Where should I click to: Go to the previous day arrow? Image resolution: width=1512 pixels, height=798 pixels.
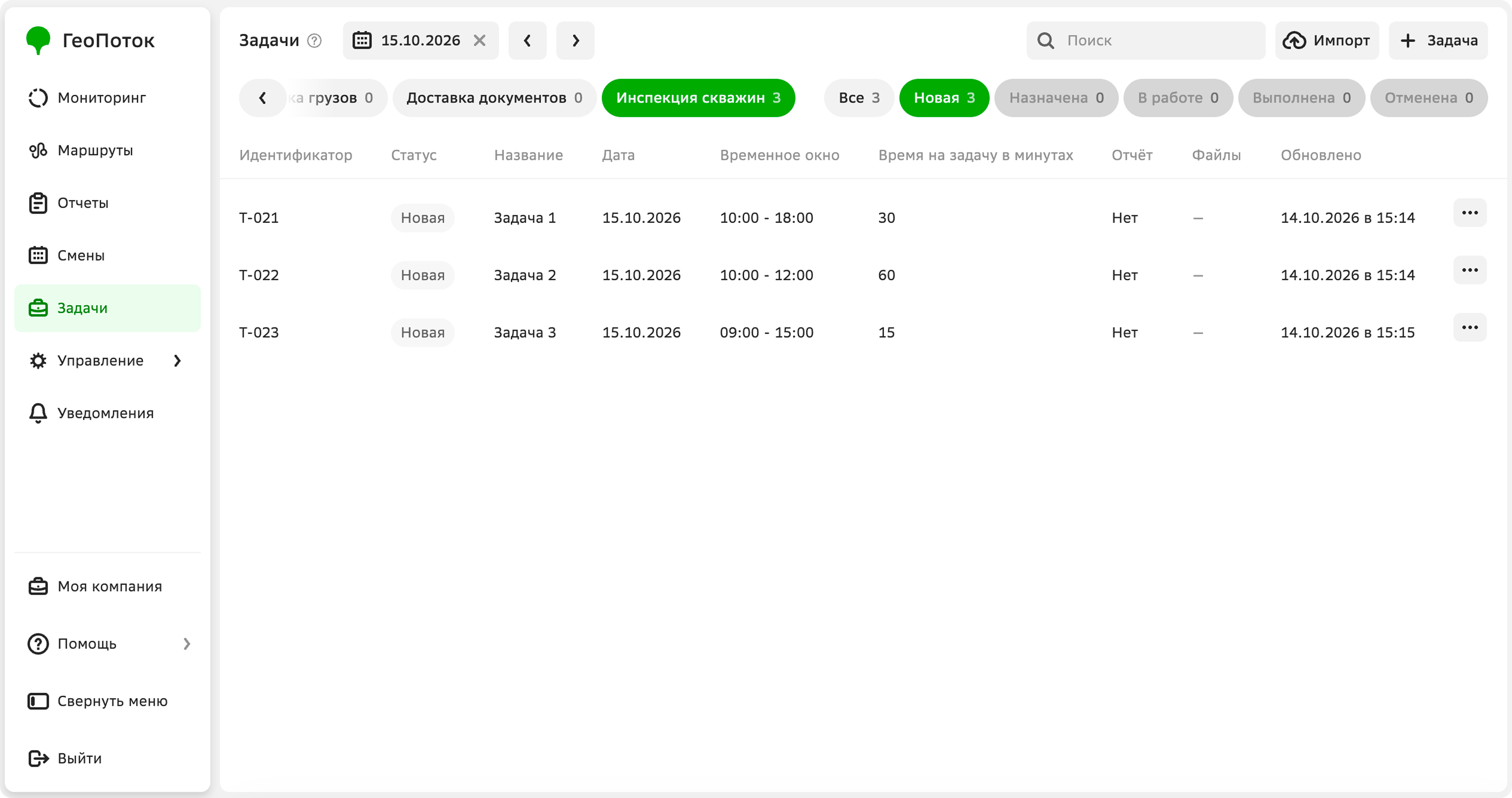527,41
